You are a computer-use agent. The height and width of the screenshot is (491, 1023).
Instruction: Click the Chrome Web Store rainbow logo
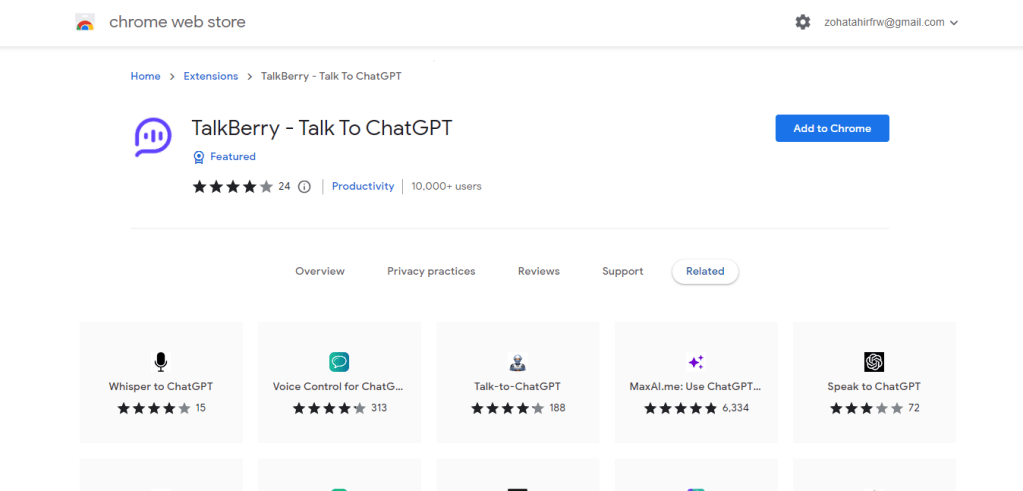click(x=85, y=22)
